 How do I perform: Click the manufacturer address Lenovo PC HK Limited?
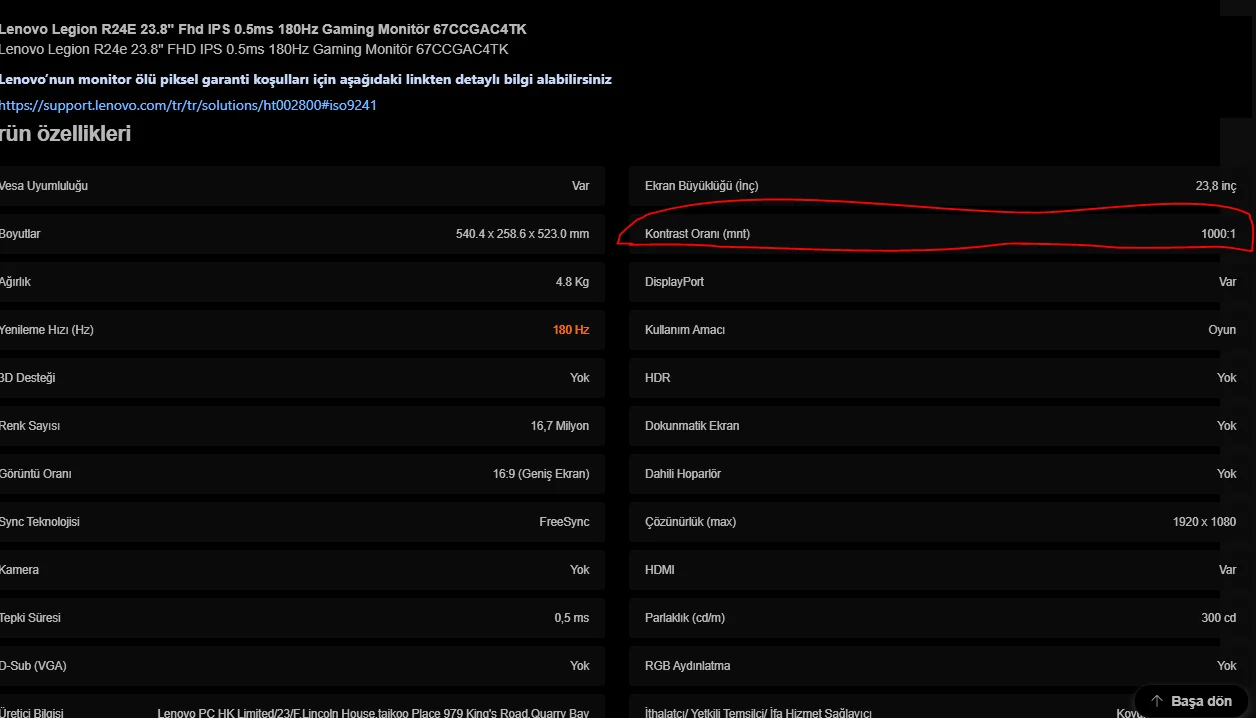373,712
